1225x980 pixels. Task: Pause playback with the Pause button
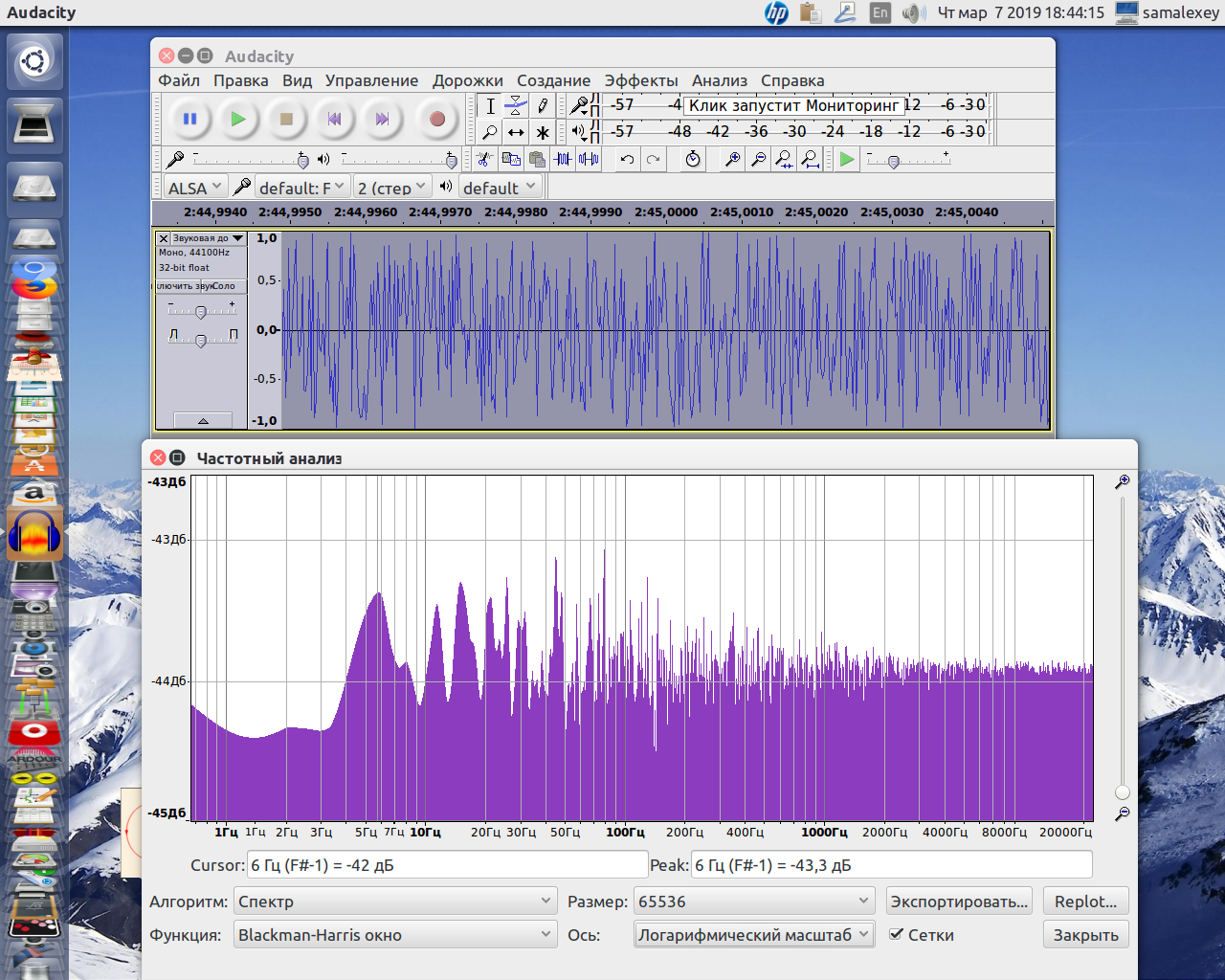(189, 119)
